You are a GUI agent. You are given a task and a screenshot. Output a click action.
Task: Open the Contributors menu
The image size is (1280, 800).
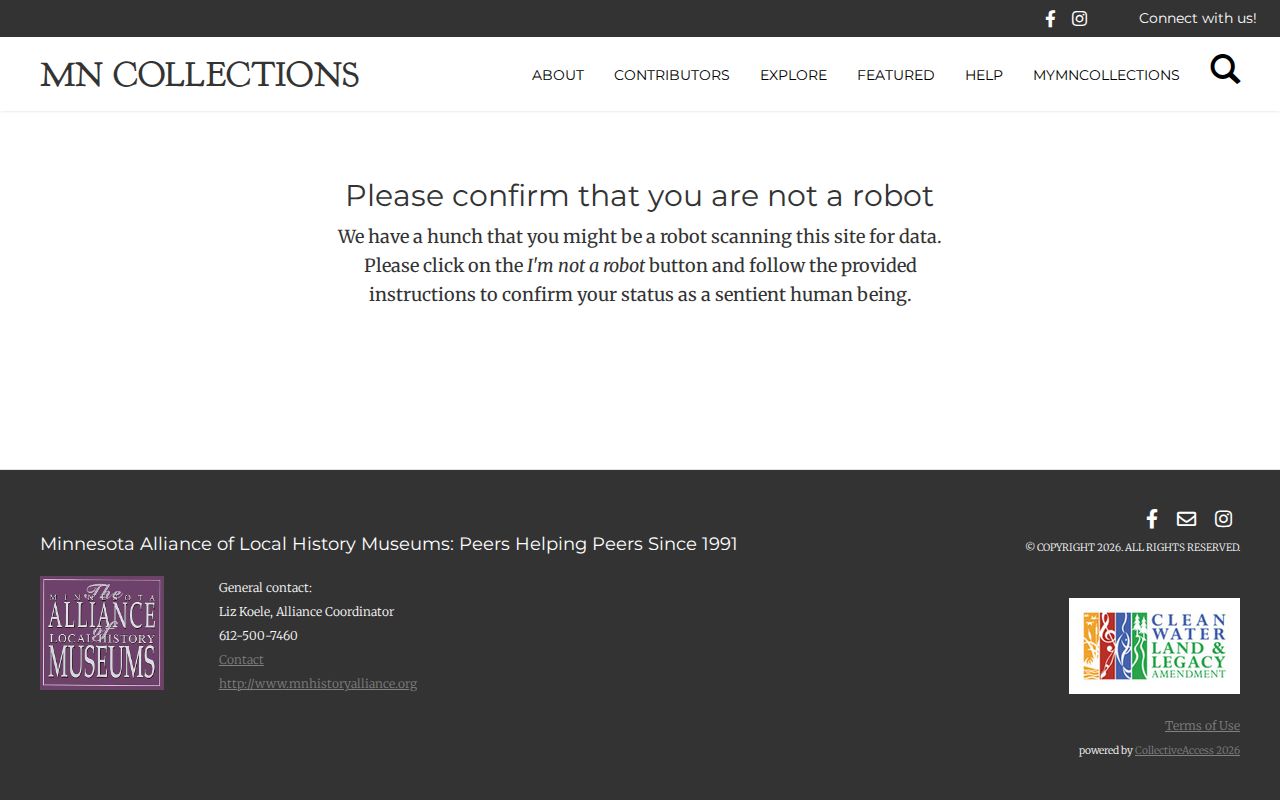point(672,75)
